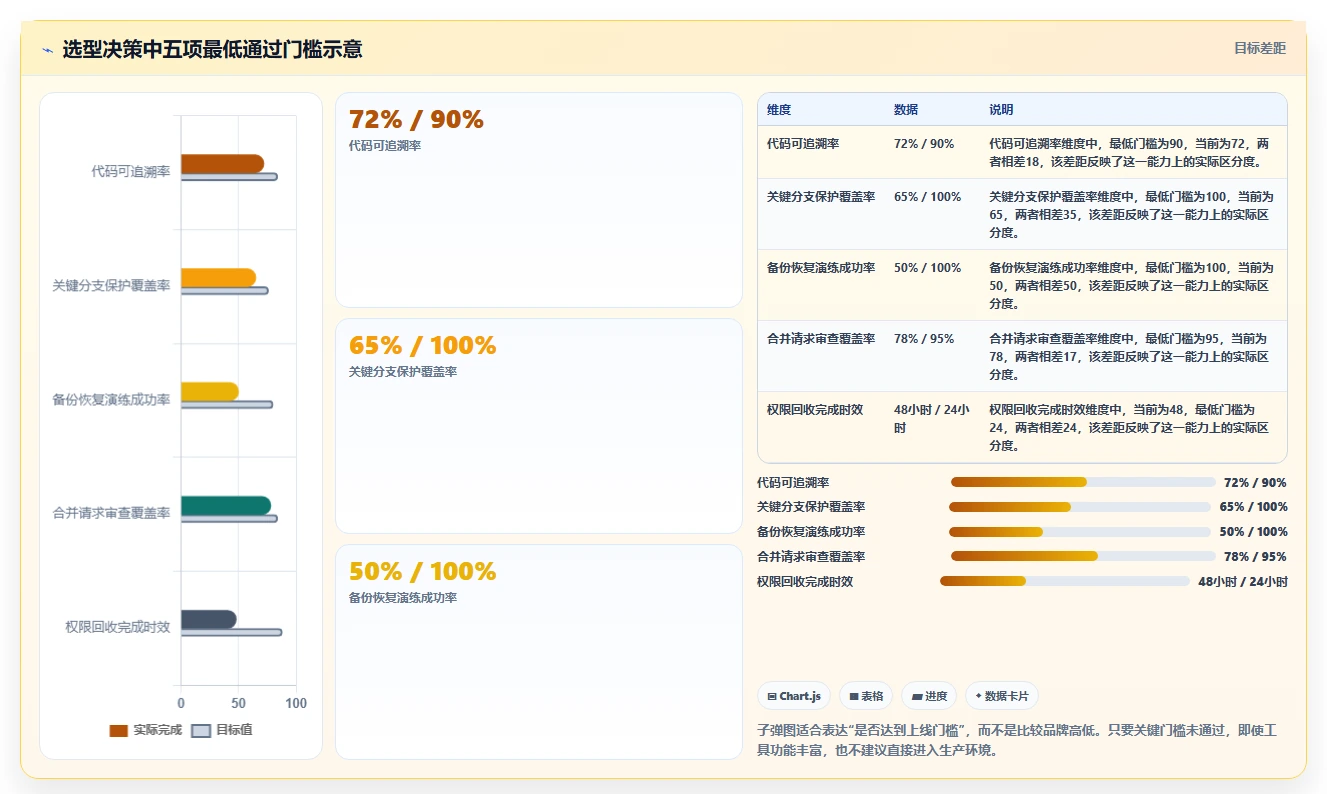
Task: Click the 目标差距 label in the header
Action: pyautogui.click(x=1259, y=48)
